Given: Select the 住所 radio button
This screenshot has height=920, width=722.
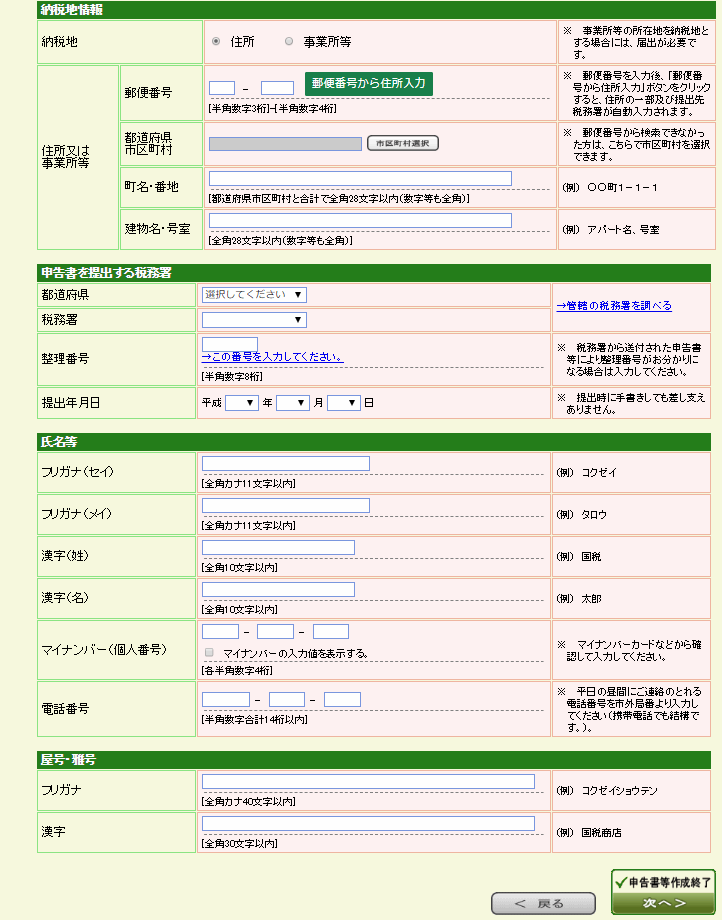Looking at the screenshot, I should [x=216, y=42].
